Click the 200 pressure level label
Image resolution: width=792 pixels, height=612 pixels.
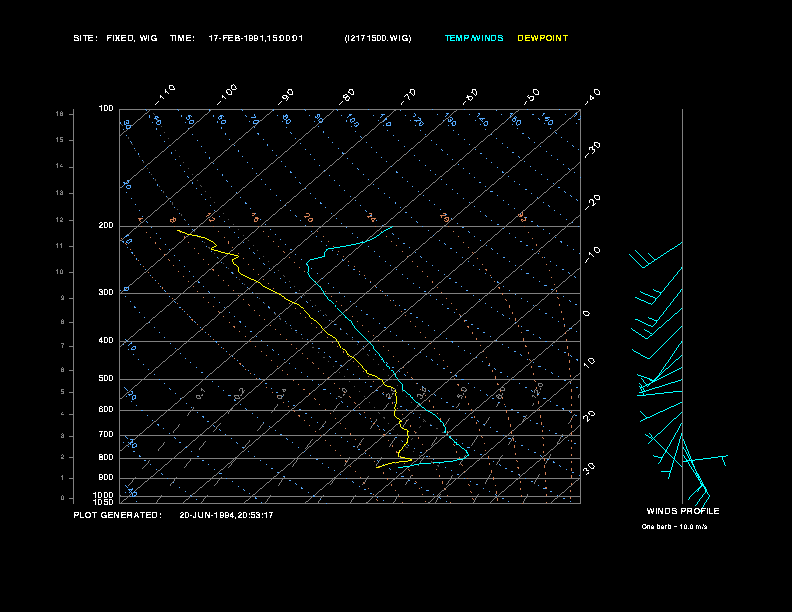(106, 226)
